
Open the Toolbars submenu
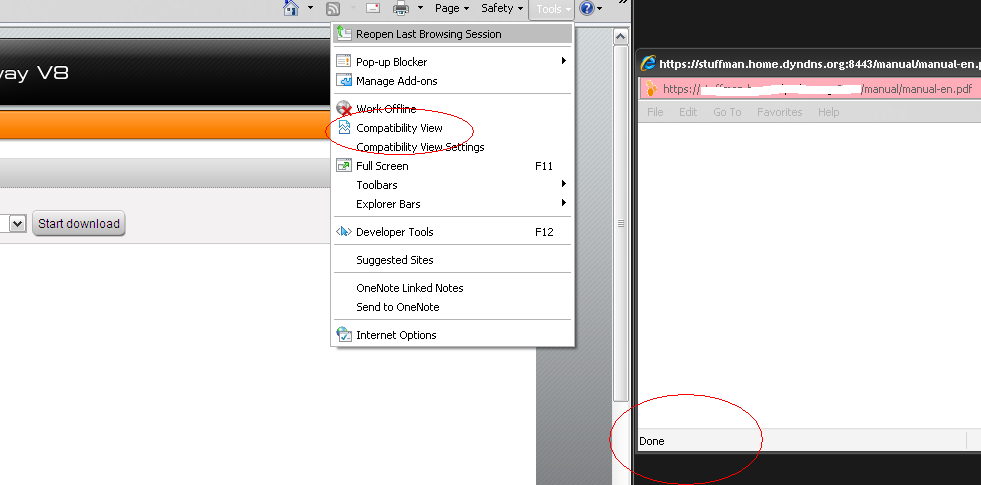pos(452,185)
